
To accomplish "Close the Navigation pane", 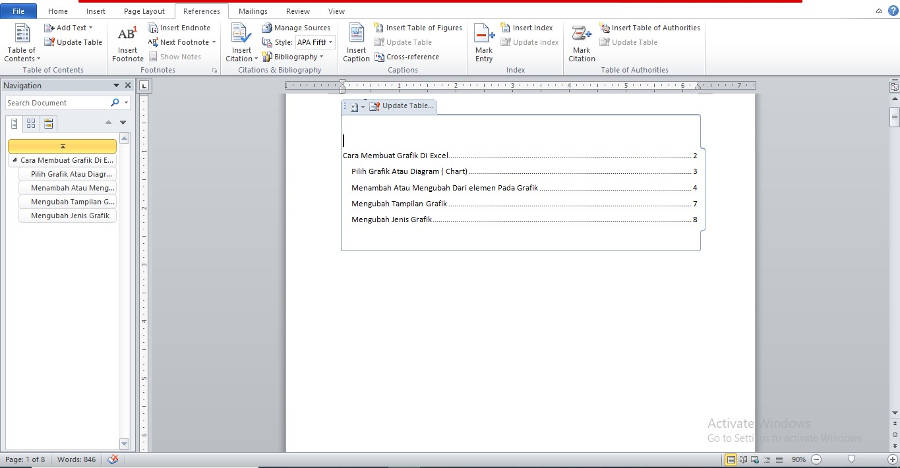I will point(127,85).
